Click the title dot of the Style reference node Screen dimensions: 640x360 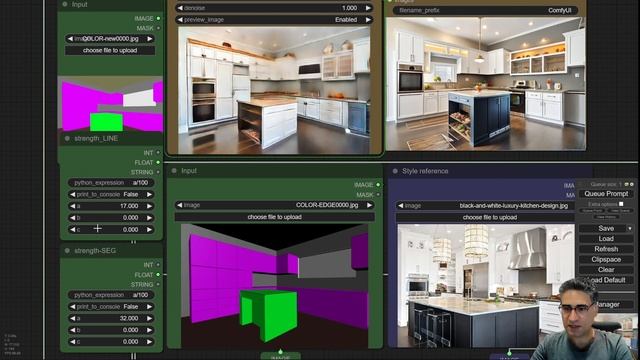[x=395, y=171]
